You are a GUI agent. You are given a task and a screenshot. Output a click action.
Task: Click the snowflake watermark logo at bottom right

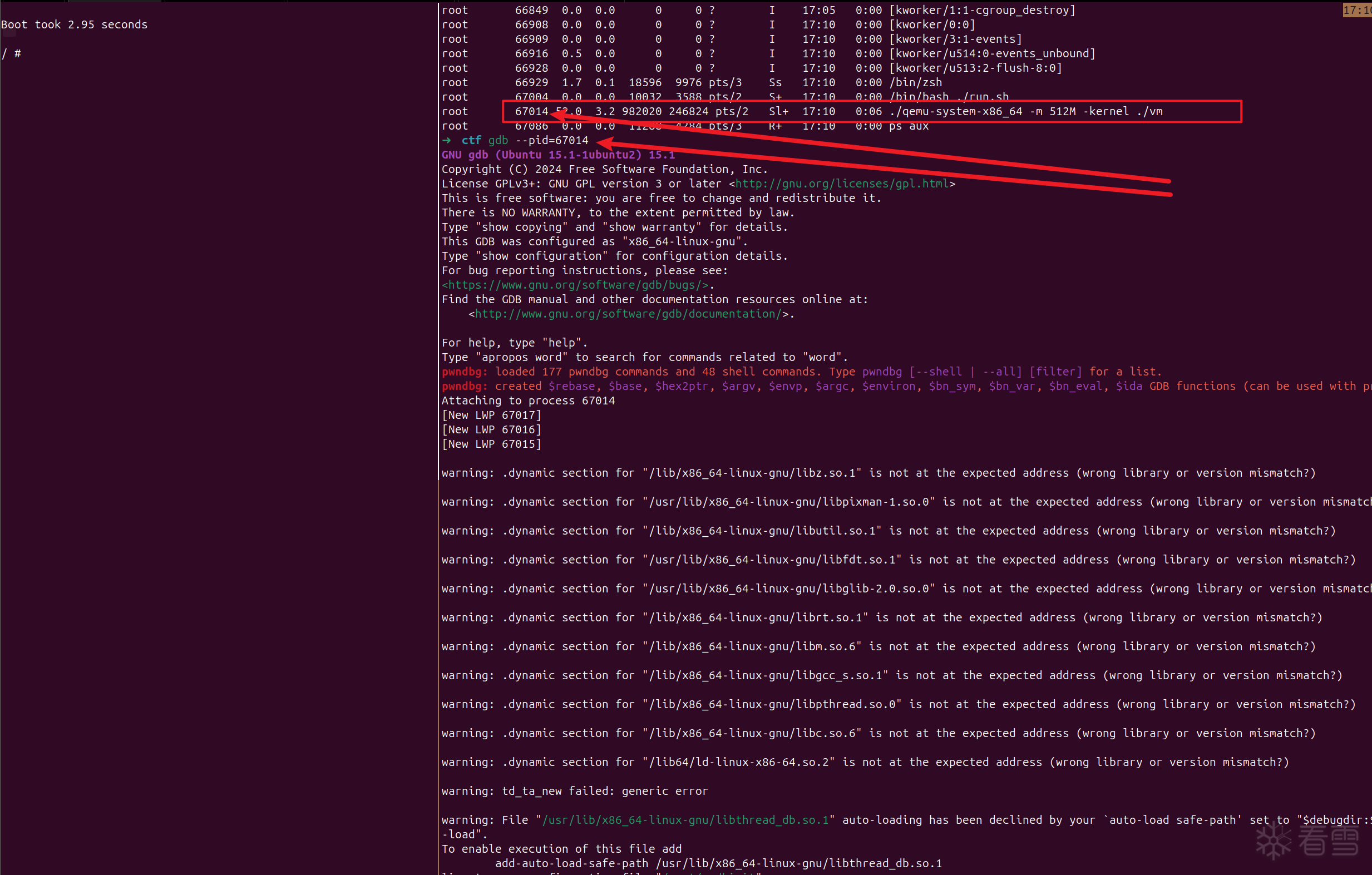click(x=1273, y=841)
